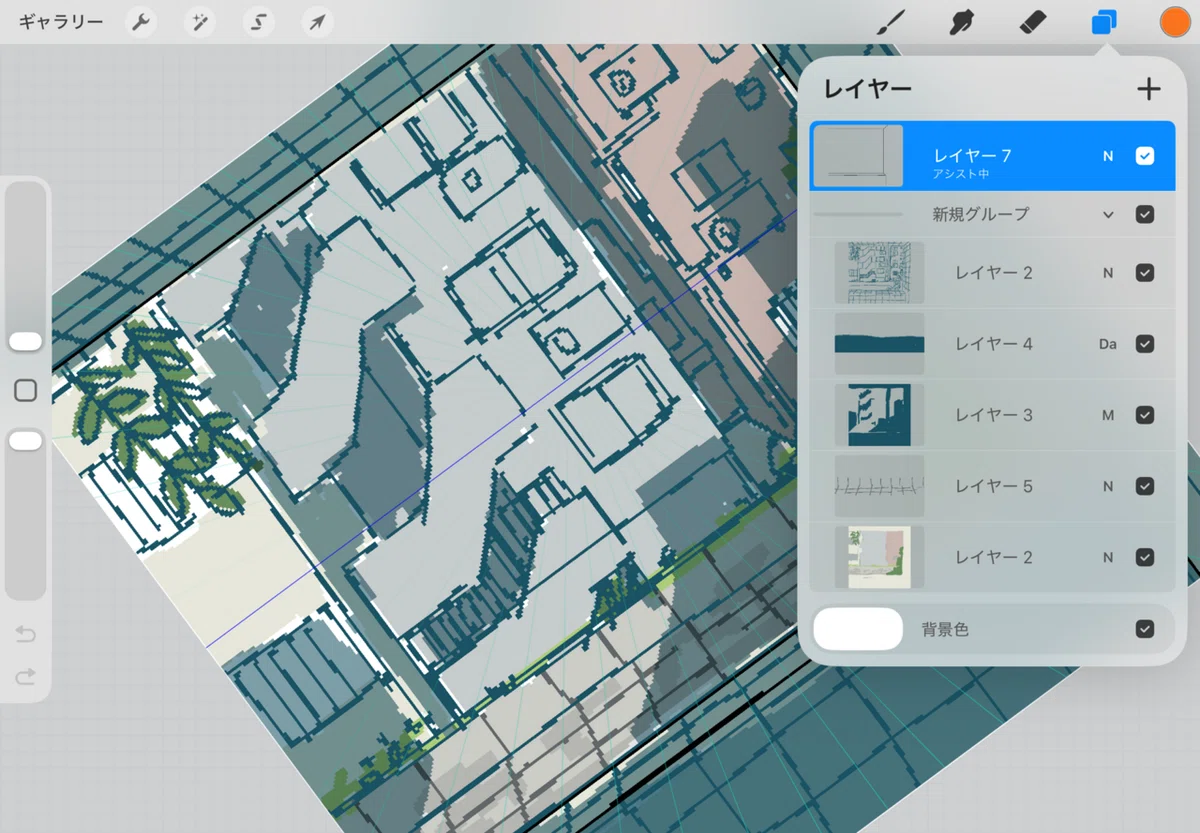The image size is (1200, 833).
Task: Uncheck レイヤー 2 directly below 新規グループ
Action: click(1145, 273)
